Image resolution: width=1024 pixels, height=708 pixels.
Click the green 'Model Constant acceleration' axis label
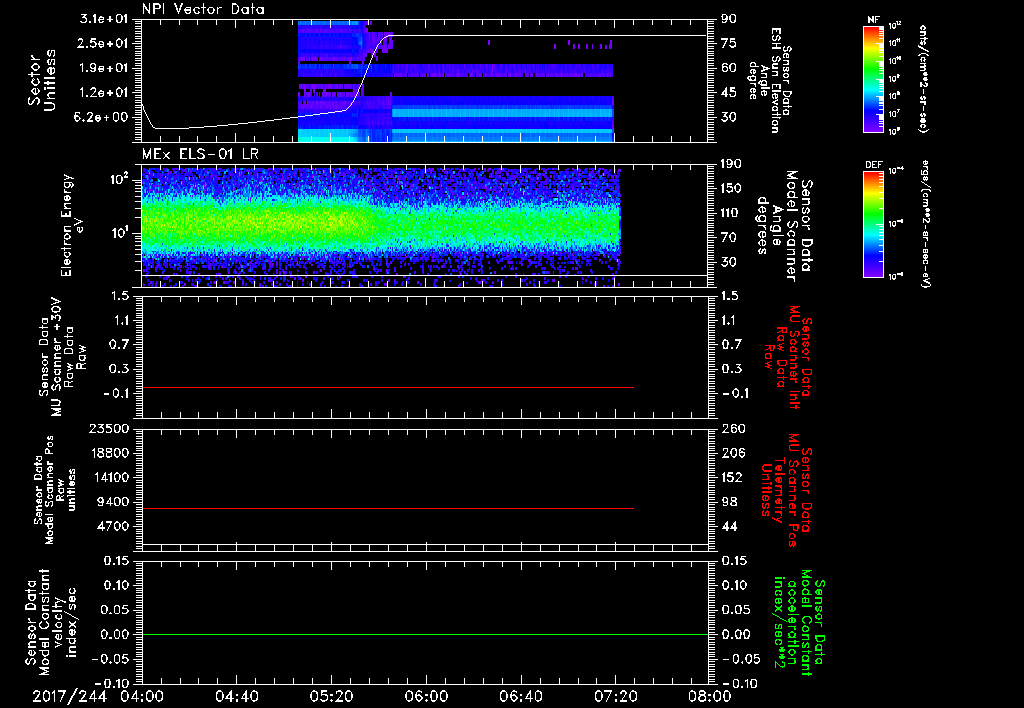798,624
